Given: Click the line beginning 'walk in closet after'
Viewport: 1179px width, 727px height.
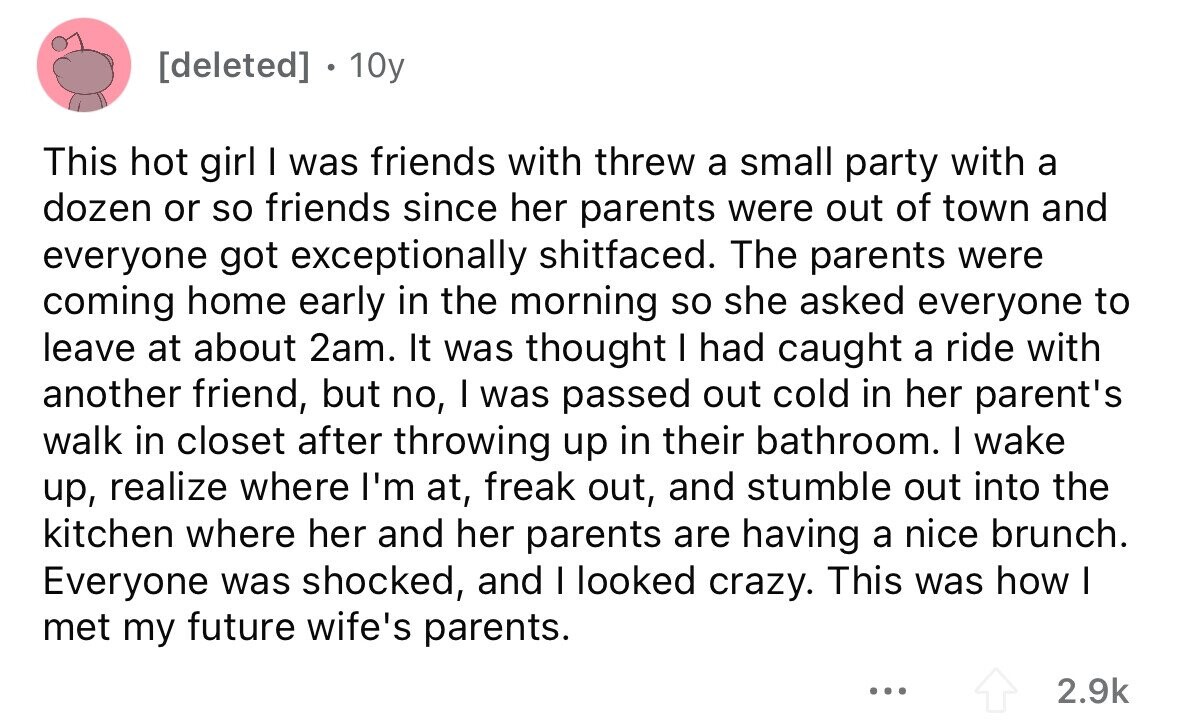Looking at the screenshot, I should coord(554,441).
